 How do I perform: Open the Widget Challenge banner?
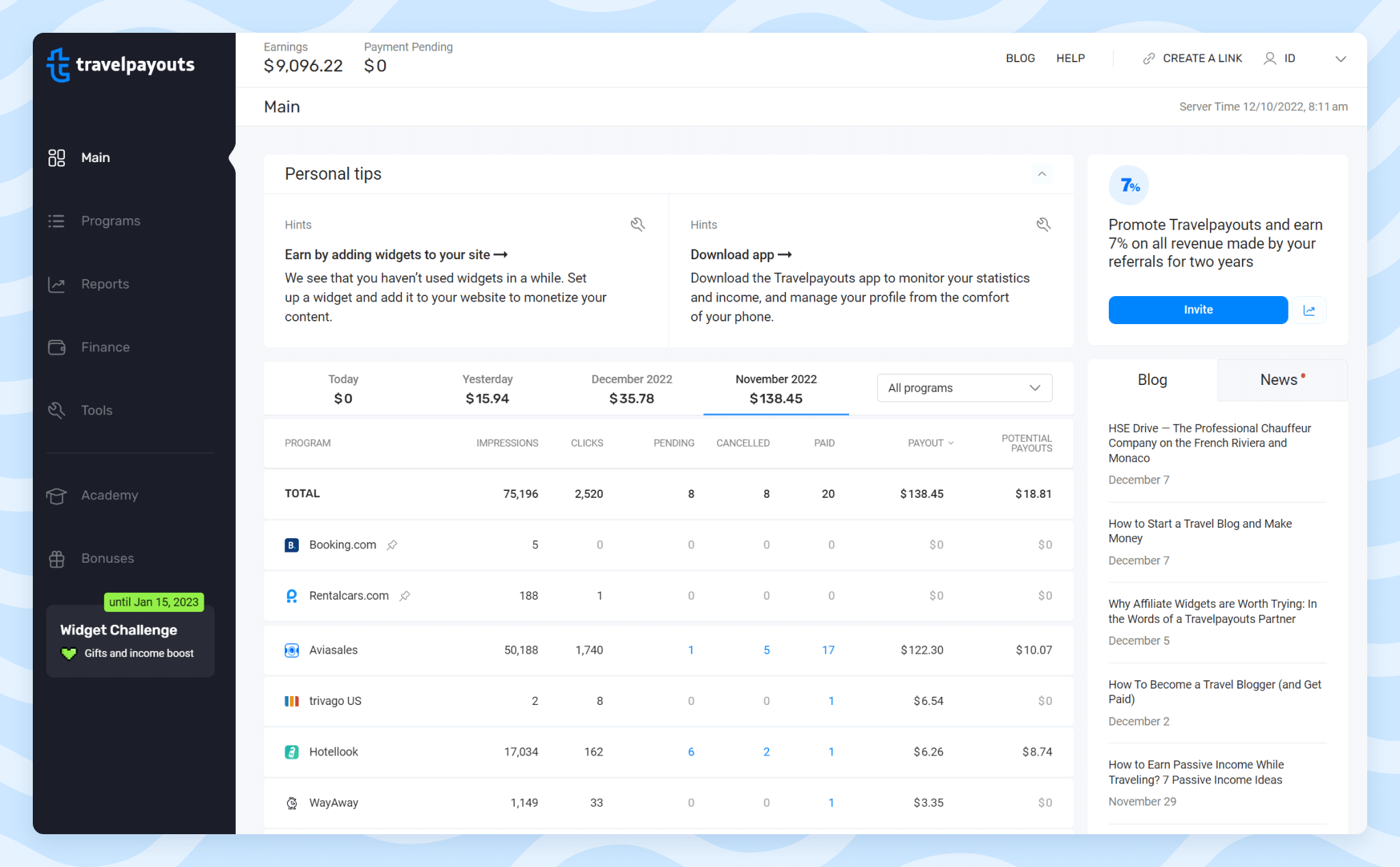tap(130, 641)
